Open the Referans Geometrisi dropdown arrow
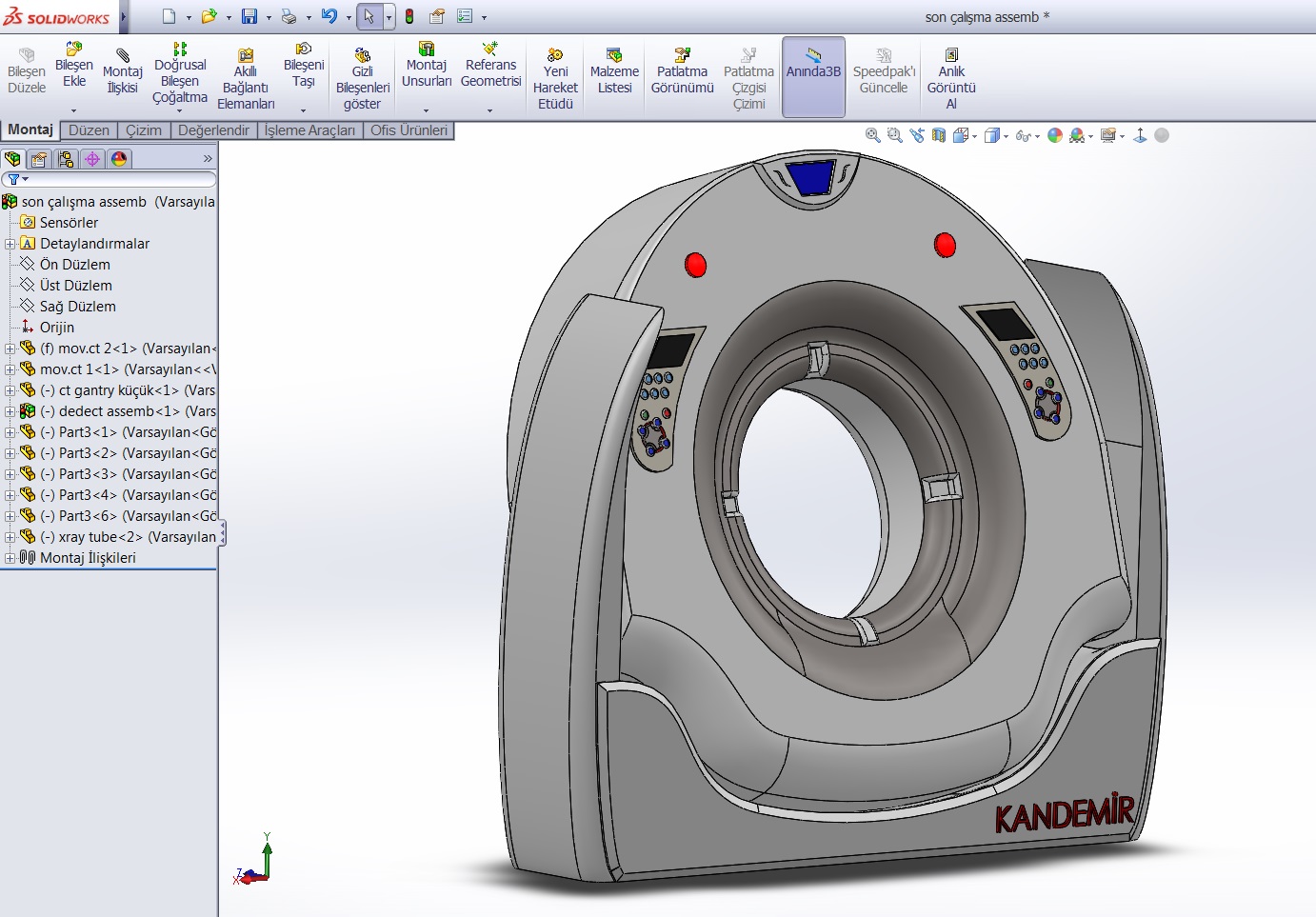Image resolution: width=1316 pixels, height=917 pixels. point(490,110)
